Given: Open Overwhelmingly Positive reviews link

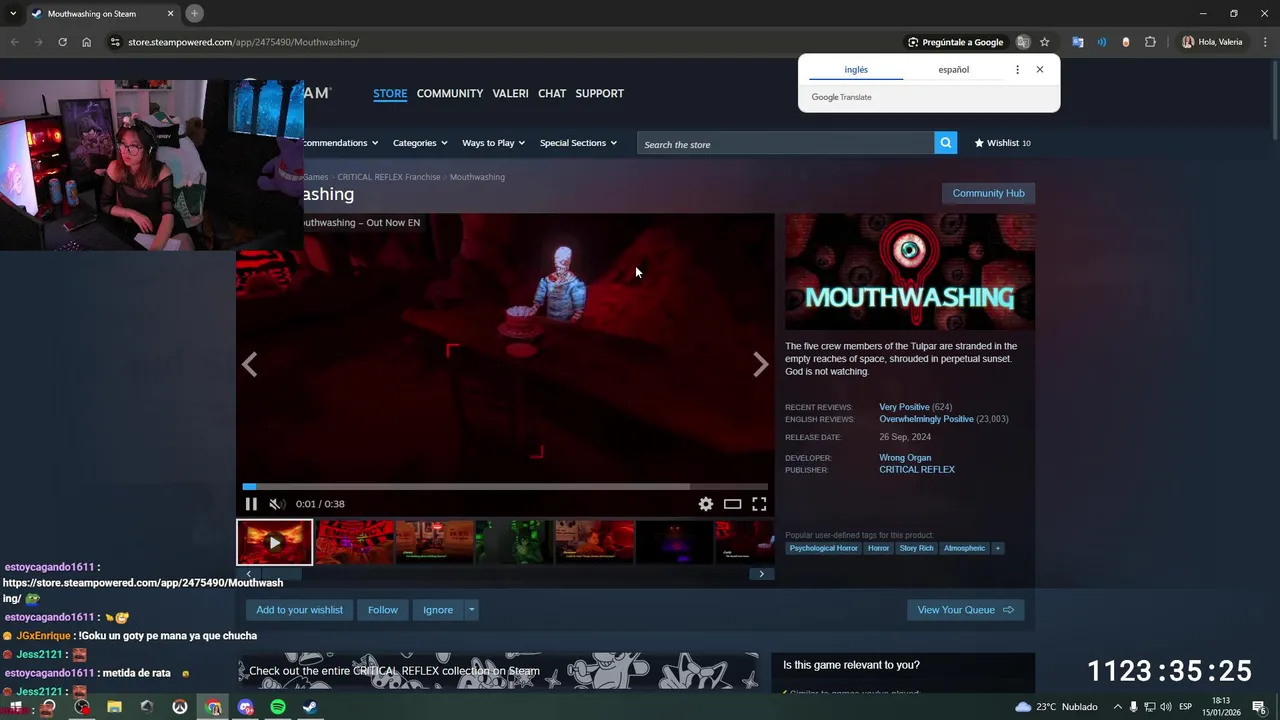Looking at the screenshot, I should point(926,419).
